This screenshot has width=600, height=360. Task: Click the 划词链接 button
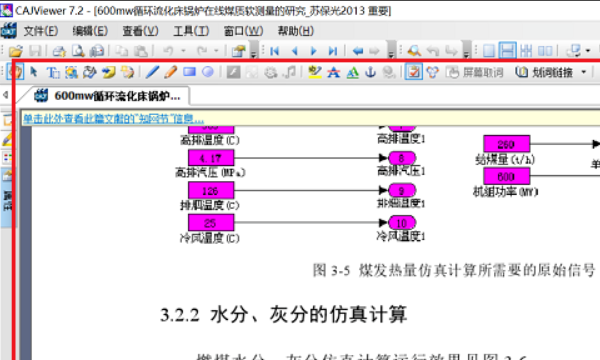click(544, 72)
